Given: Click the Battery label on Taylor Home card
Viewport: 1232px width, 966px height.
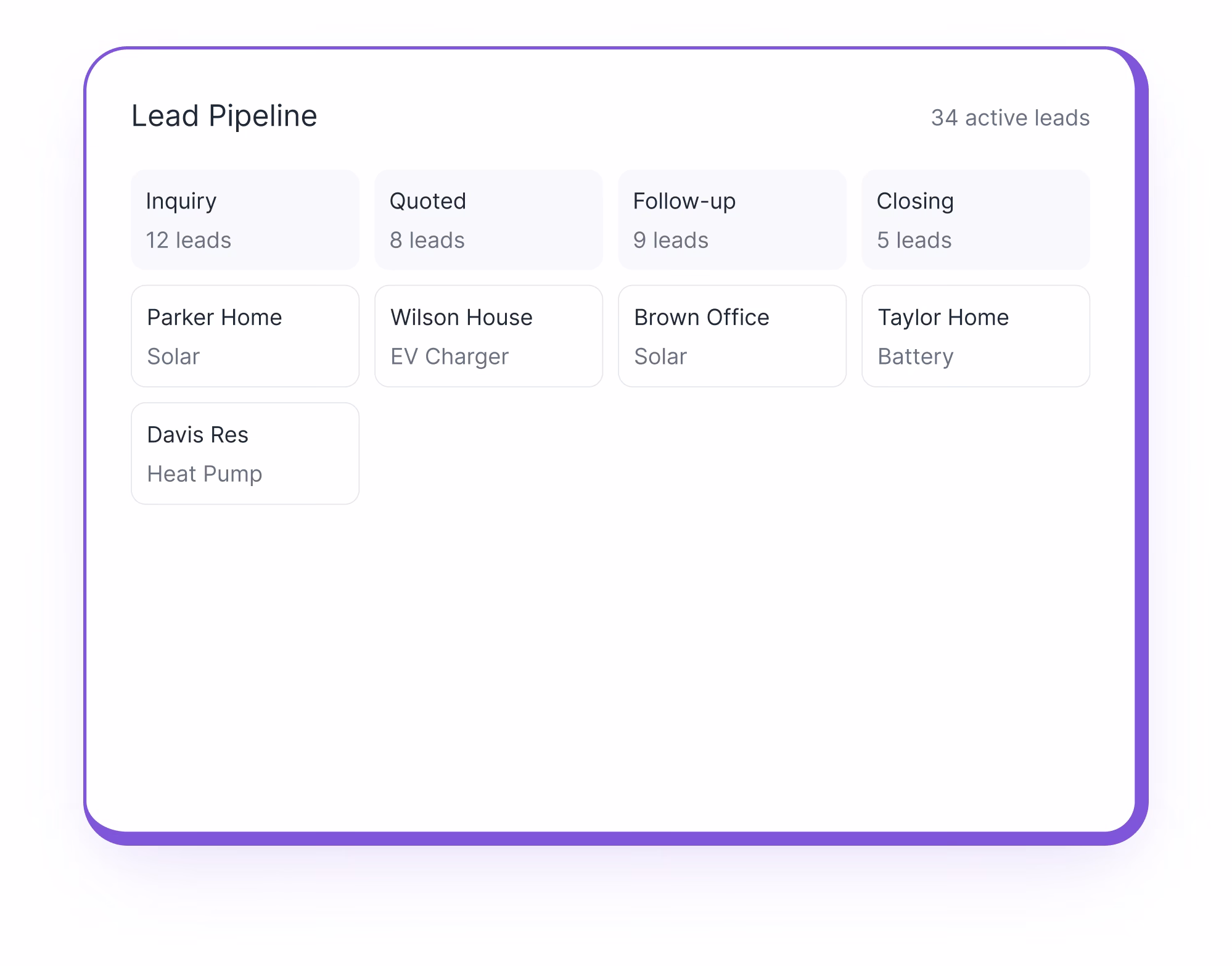Looking at the screenshot, I should (915, 356).
